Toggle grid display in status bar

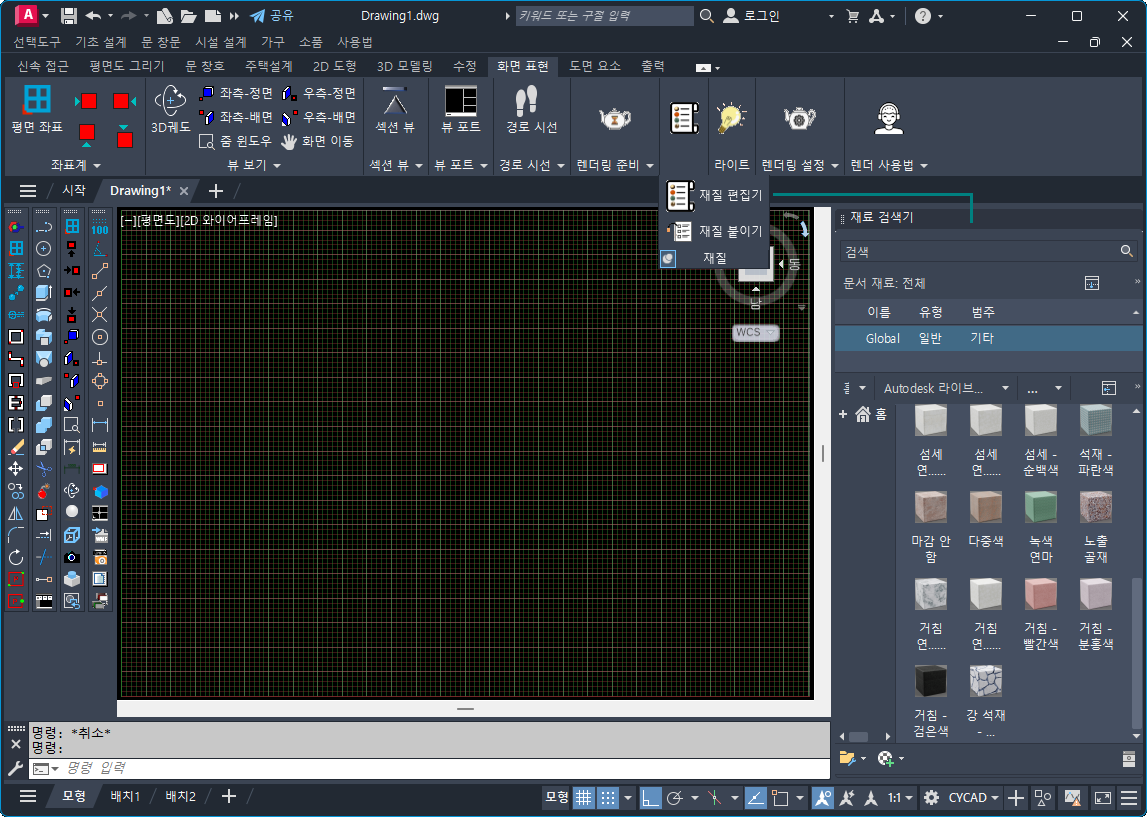click(x=583, y=797)
